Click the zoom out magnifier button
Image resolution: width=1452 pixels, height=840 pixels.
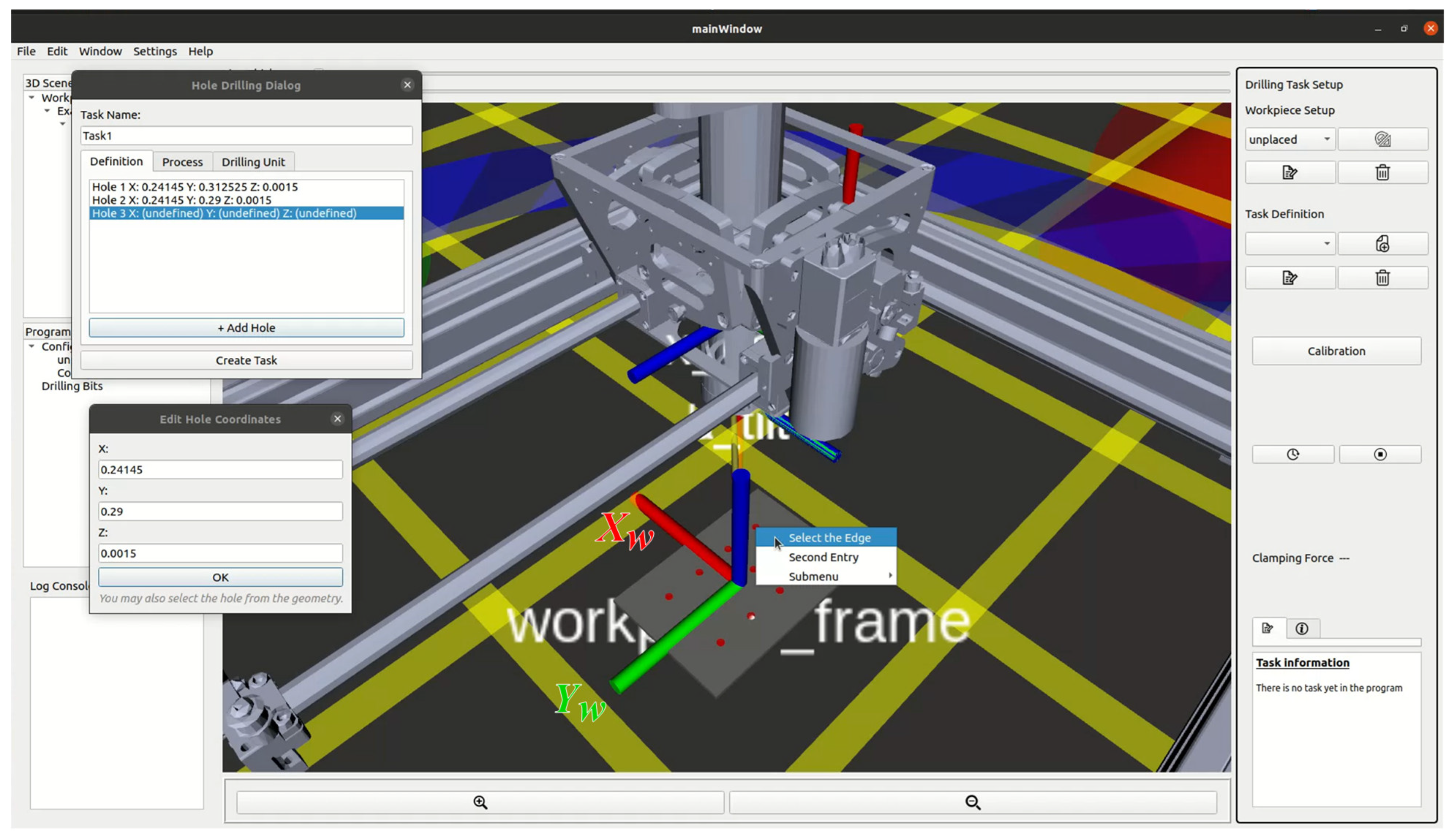973,802
